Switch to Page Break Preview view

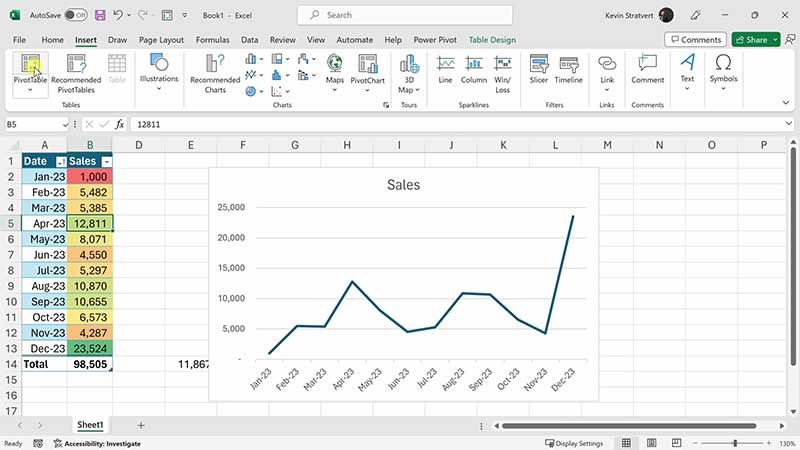pyautogui.click(x=677, y=443)
